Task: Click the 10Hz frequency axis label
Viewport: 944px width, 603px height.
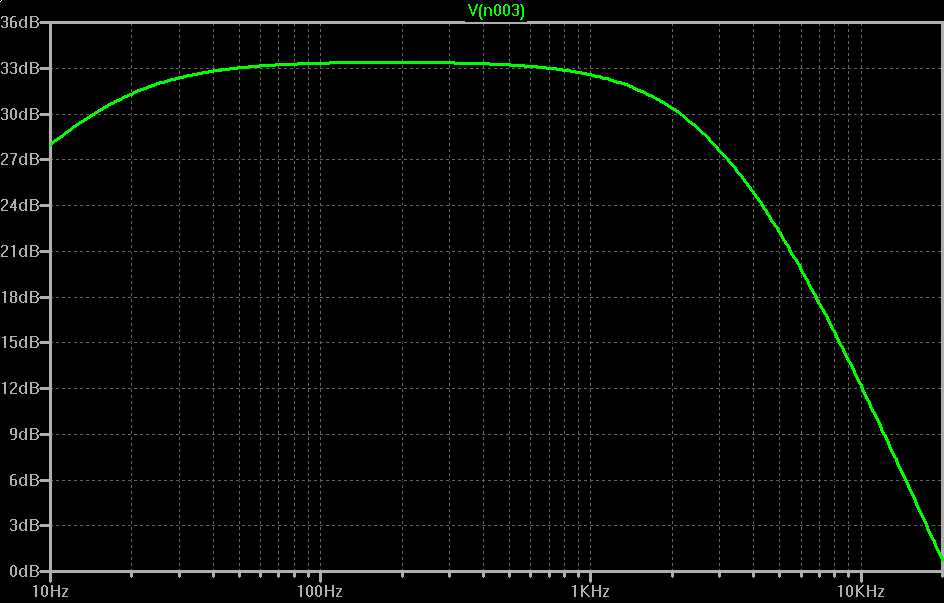Action: coord(50,592)
